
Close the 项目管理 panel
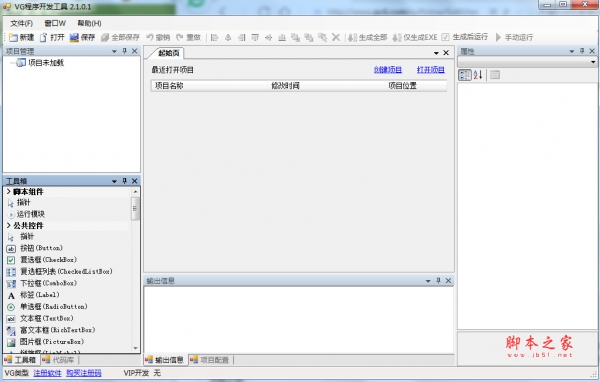click(x=135, y=51)
